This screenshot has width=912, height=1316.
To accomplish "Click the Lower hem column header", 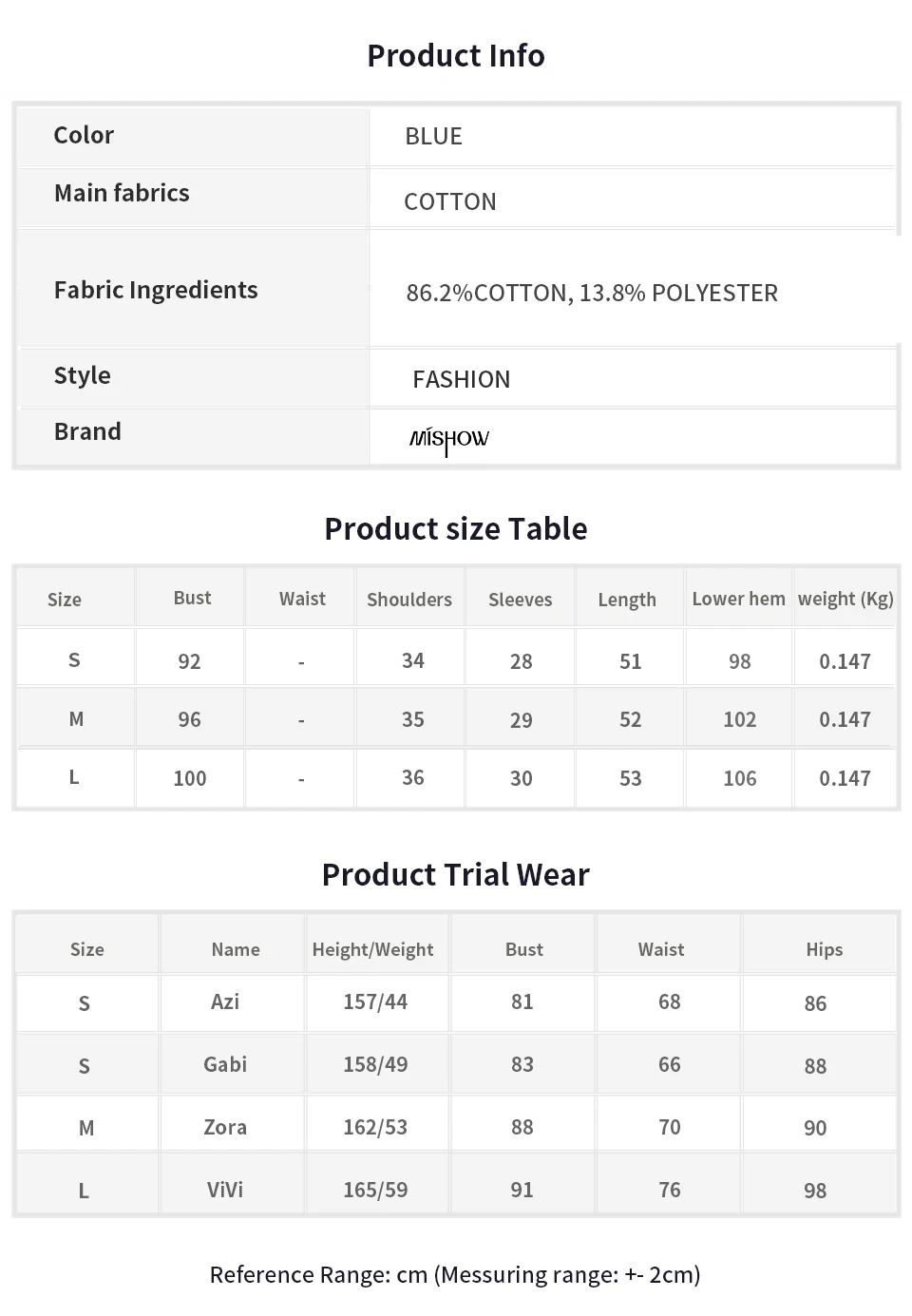I will point(738,599).
